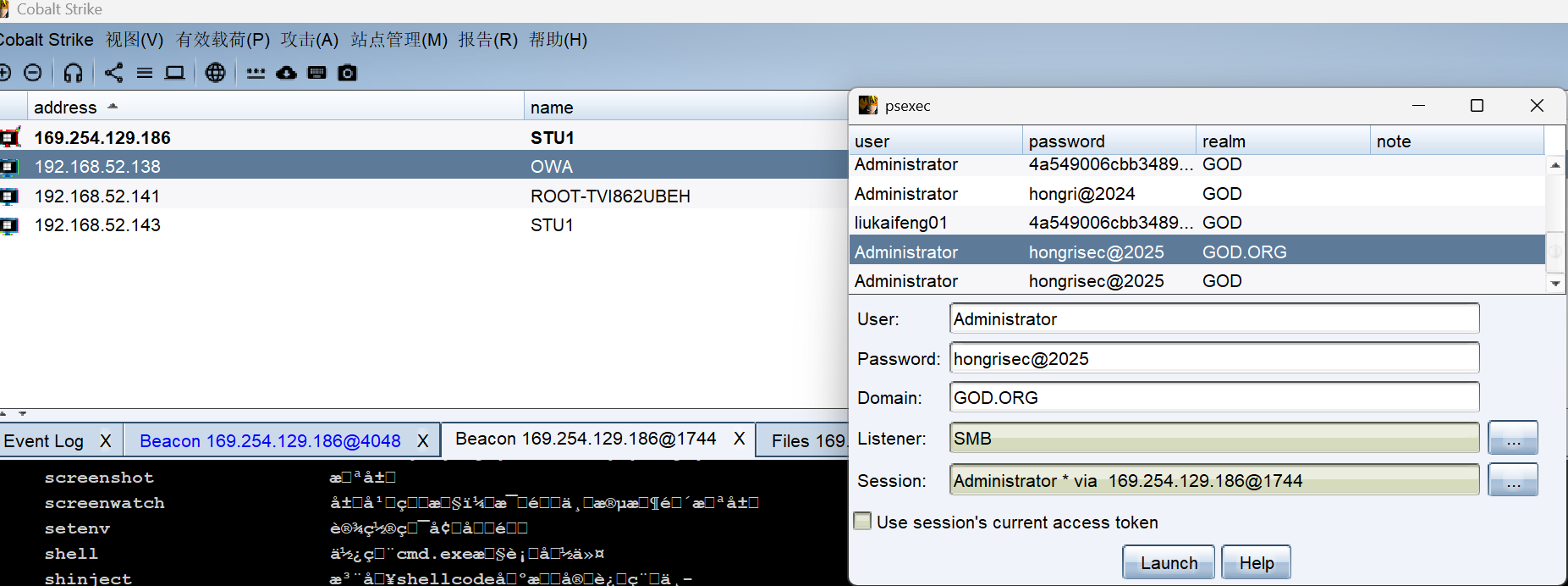
Task: Sort targets by address column
Action: pyautogui.click(x=276, y=108)
